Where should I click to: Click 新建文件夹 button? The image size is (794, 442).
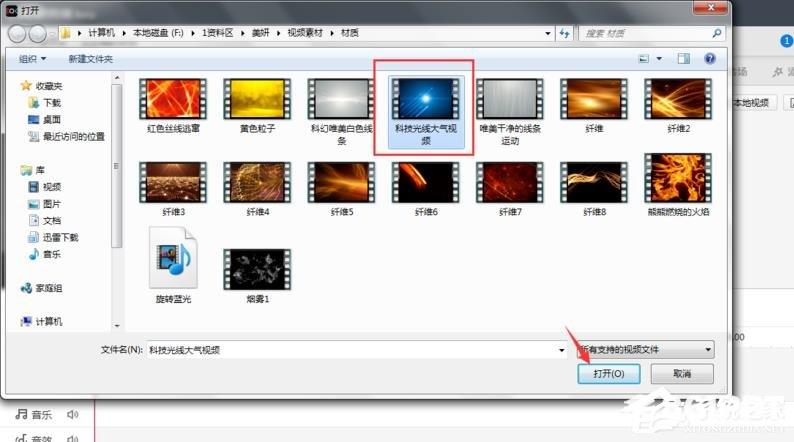click(x=91, y=59)
